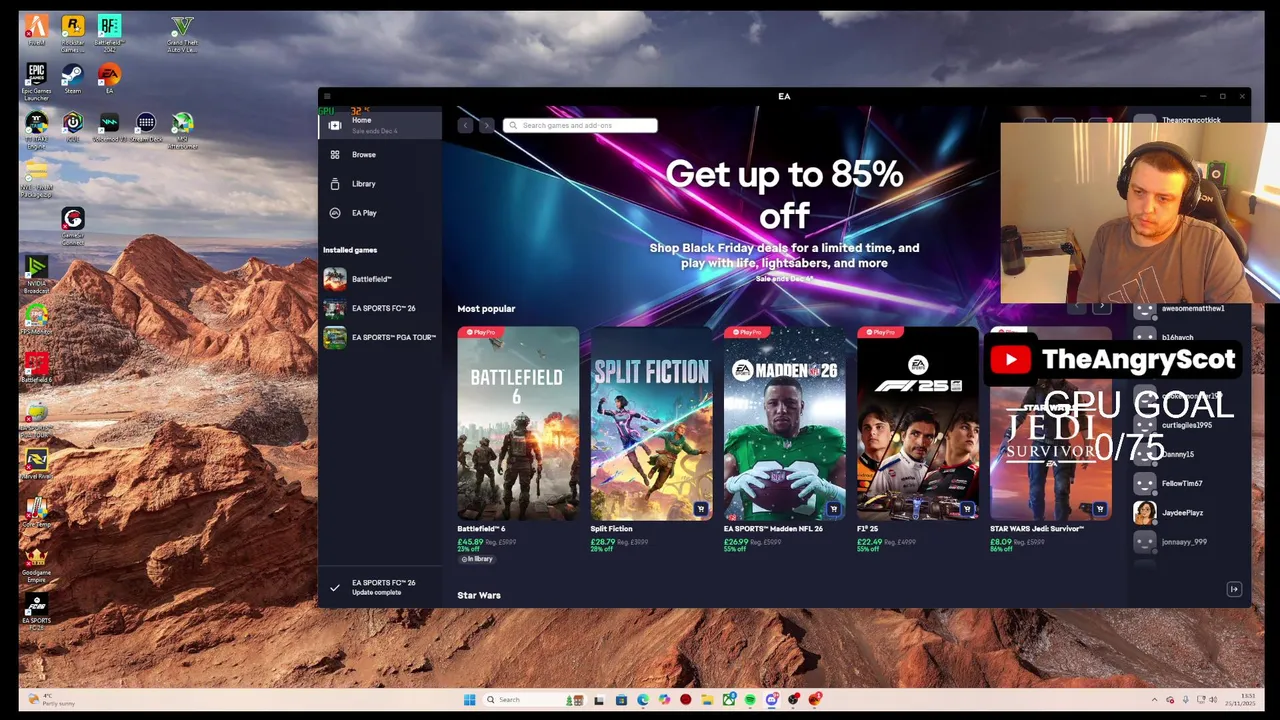Click the F1 25 title text
Image resolution: width=1280 pixels, height=720 pixels.
(867, 528)
